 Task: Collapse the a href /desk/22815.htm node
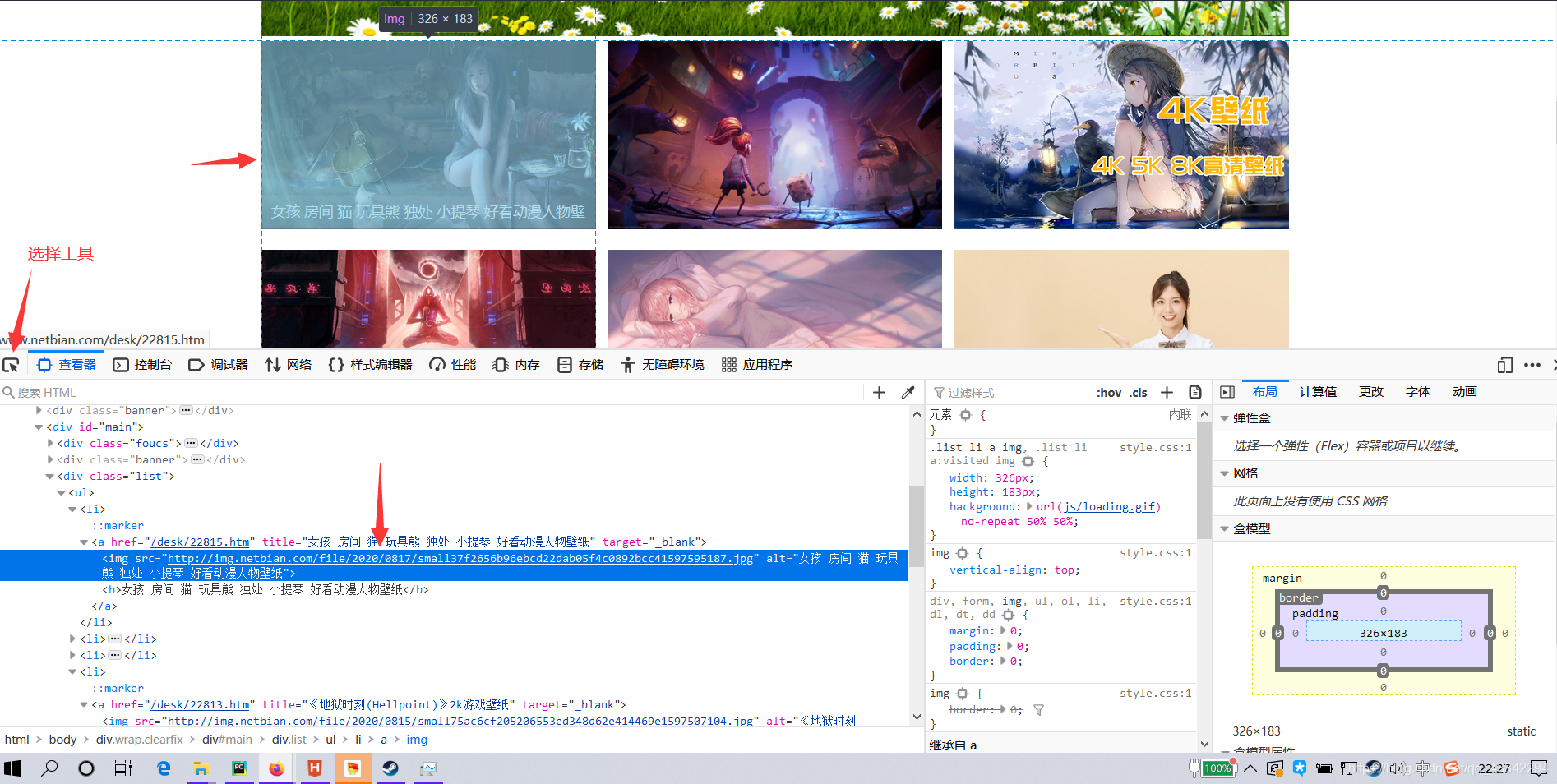[84, 542]
